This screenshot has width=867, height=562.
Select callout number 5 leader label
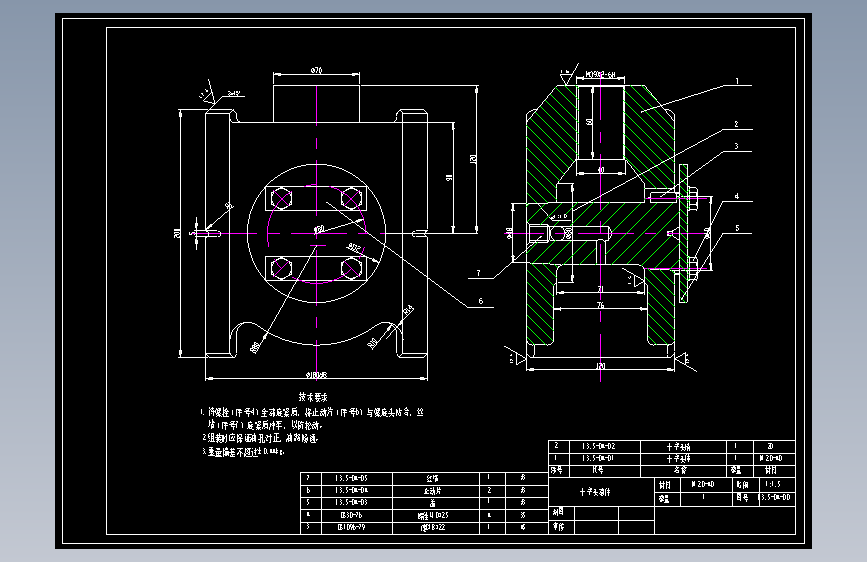coord(737,227)
